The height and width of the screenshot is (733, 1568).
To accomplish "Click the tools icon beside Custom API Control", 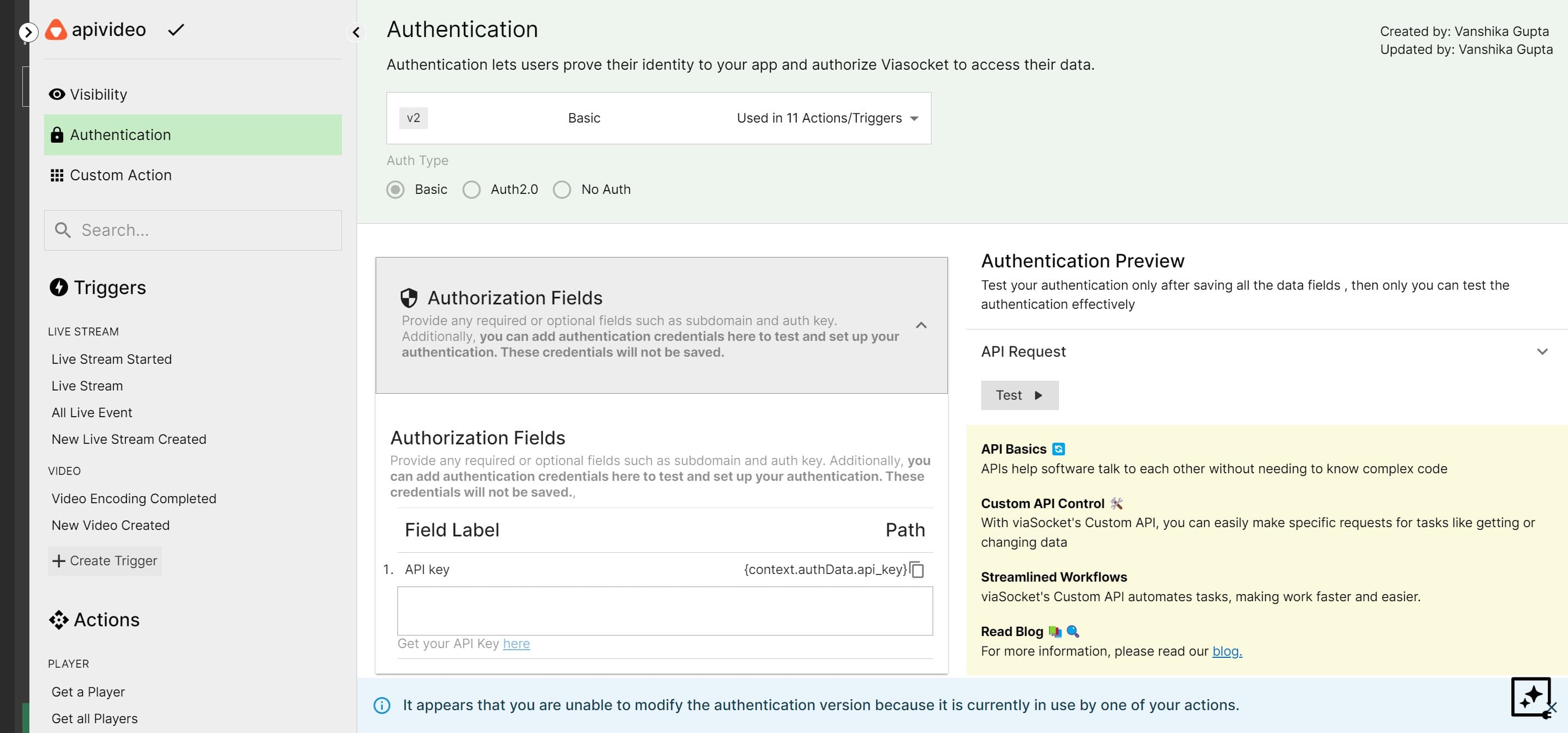I will (x=1116, y=504).
